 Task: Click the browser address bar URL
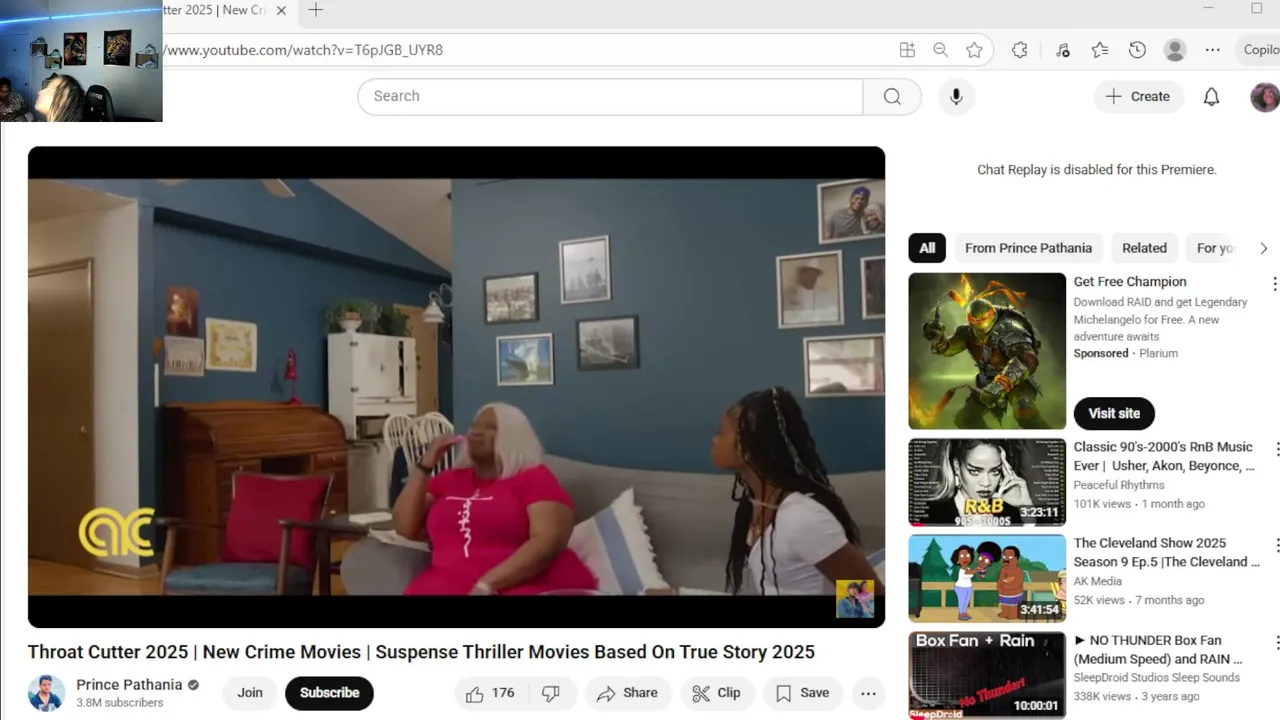[303, 50]
